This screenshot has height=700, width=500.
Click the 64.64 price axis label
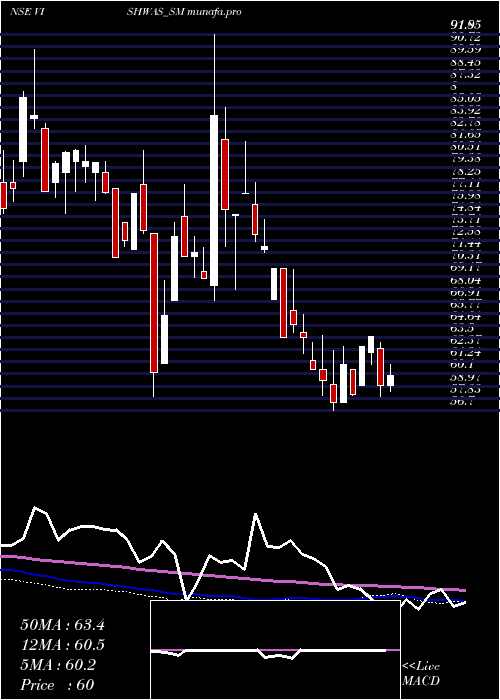click(464, 317)
